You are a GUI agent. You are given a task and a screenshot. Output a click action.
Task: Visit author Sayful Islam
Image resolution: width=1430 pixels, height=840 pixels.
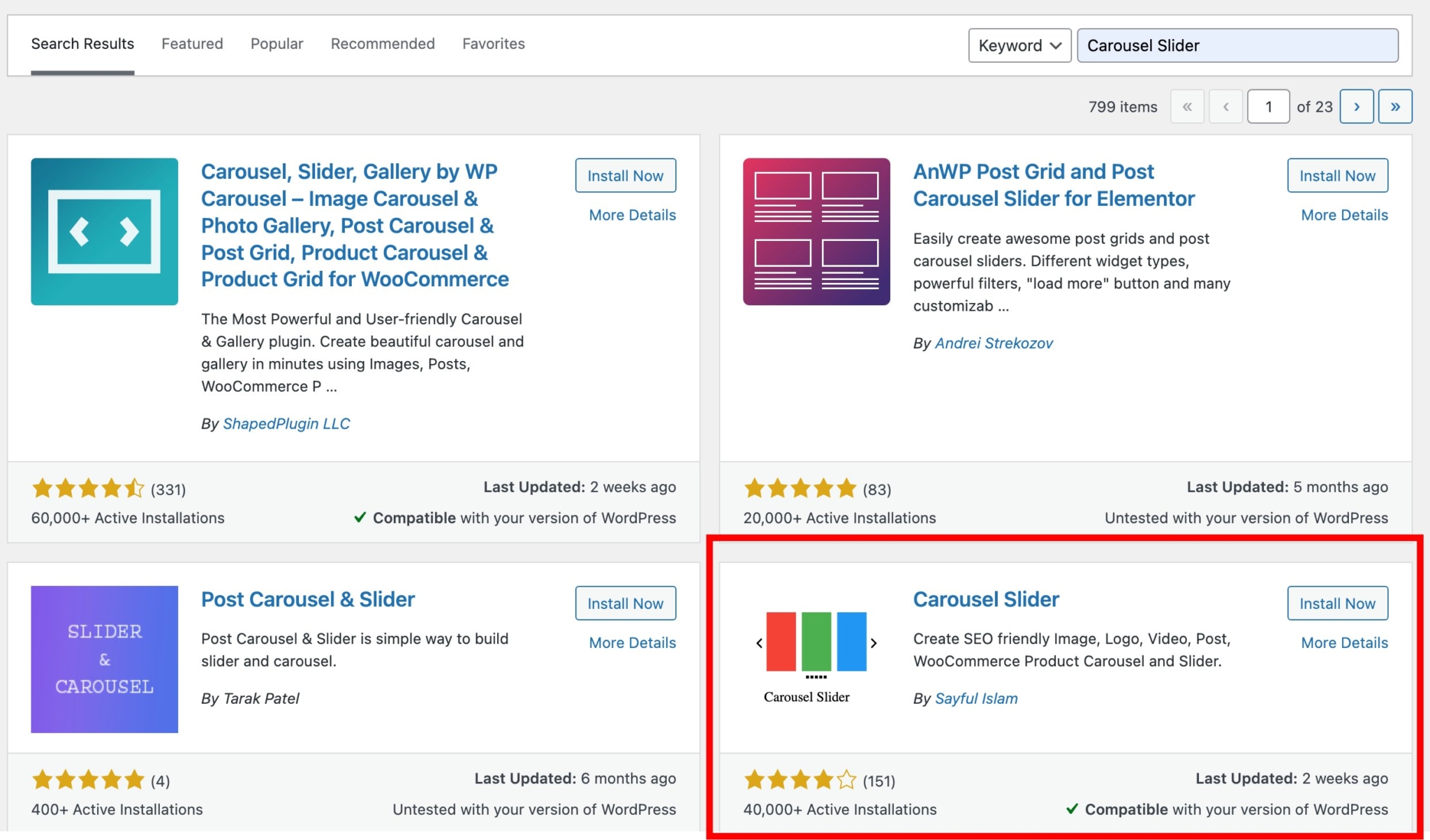tap(976, 699)
